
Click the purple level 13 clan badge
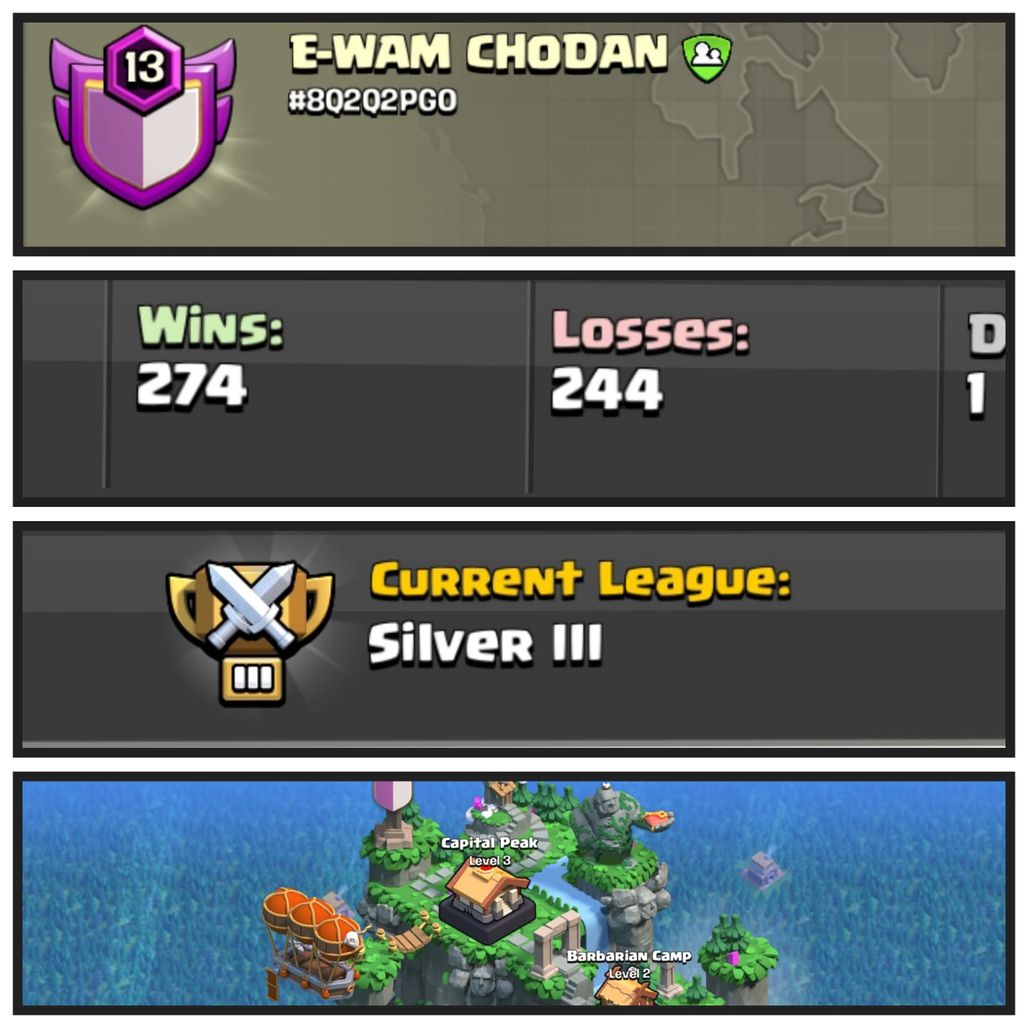click(142, 118)
